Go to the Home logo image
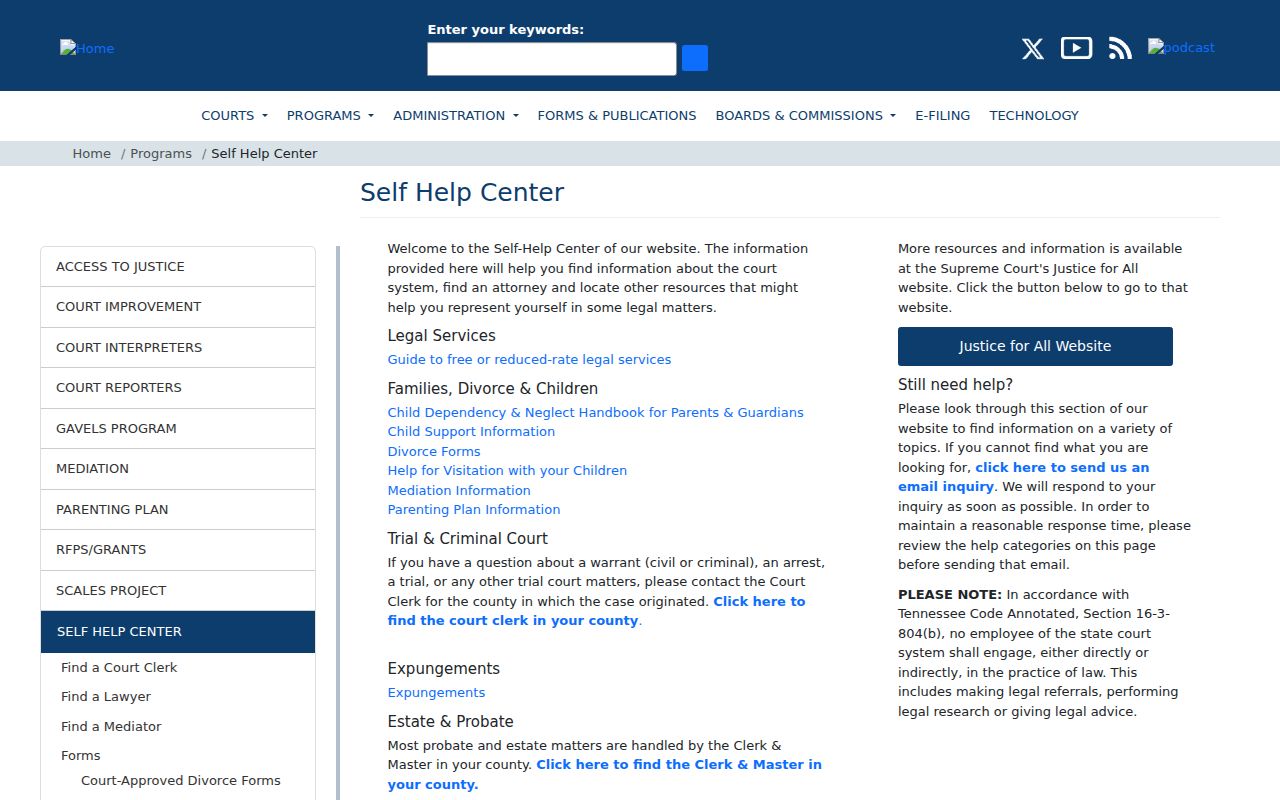This screenshot has width=1280, height=800. (87, 48)
